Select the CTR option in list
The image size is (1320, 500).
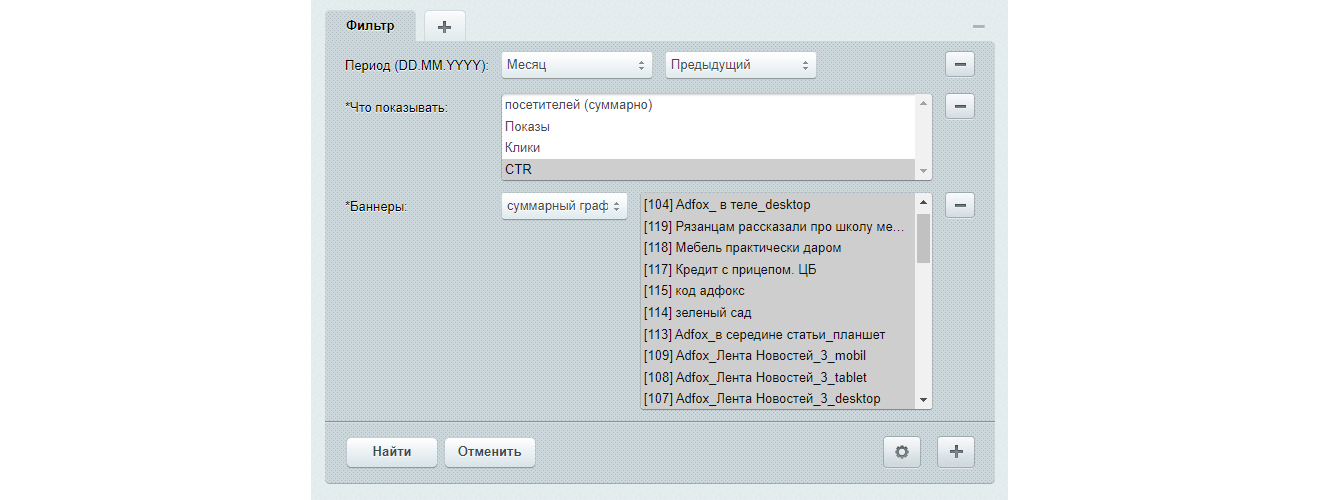point(708,169)
